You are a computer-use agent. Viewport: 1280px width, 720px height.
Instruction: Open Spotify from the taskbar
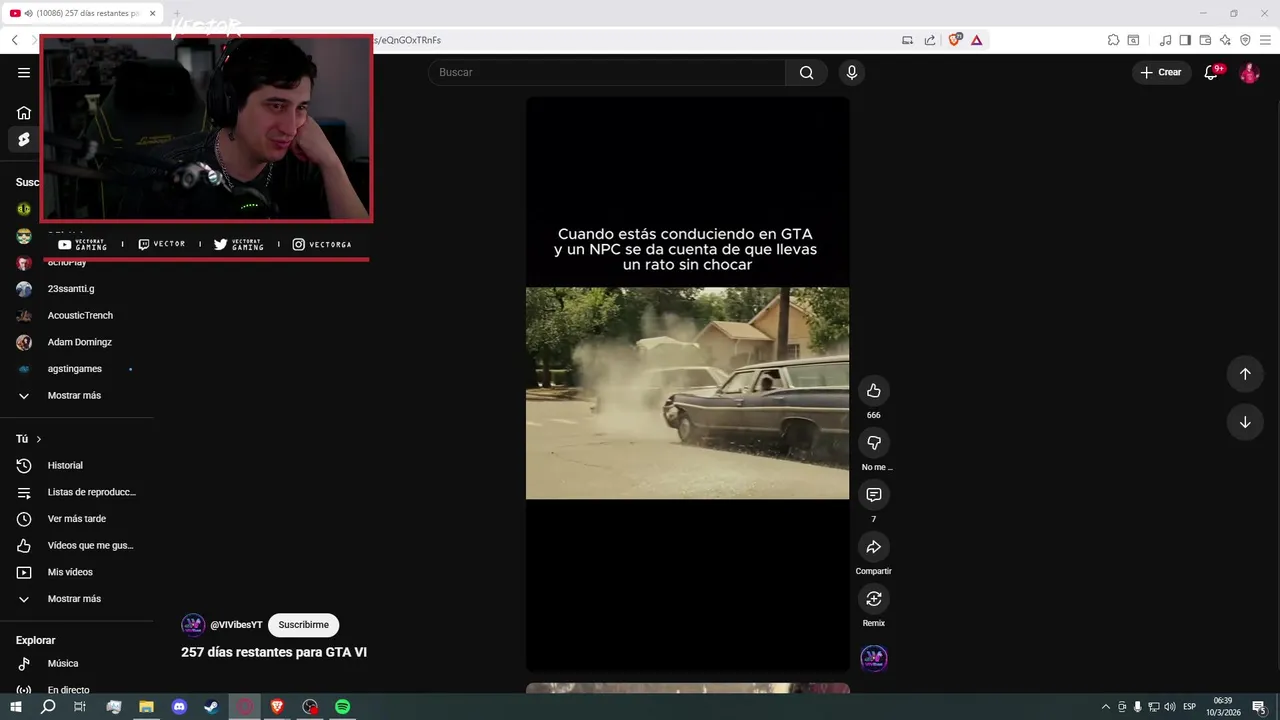343,706
